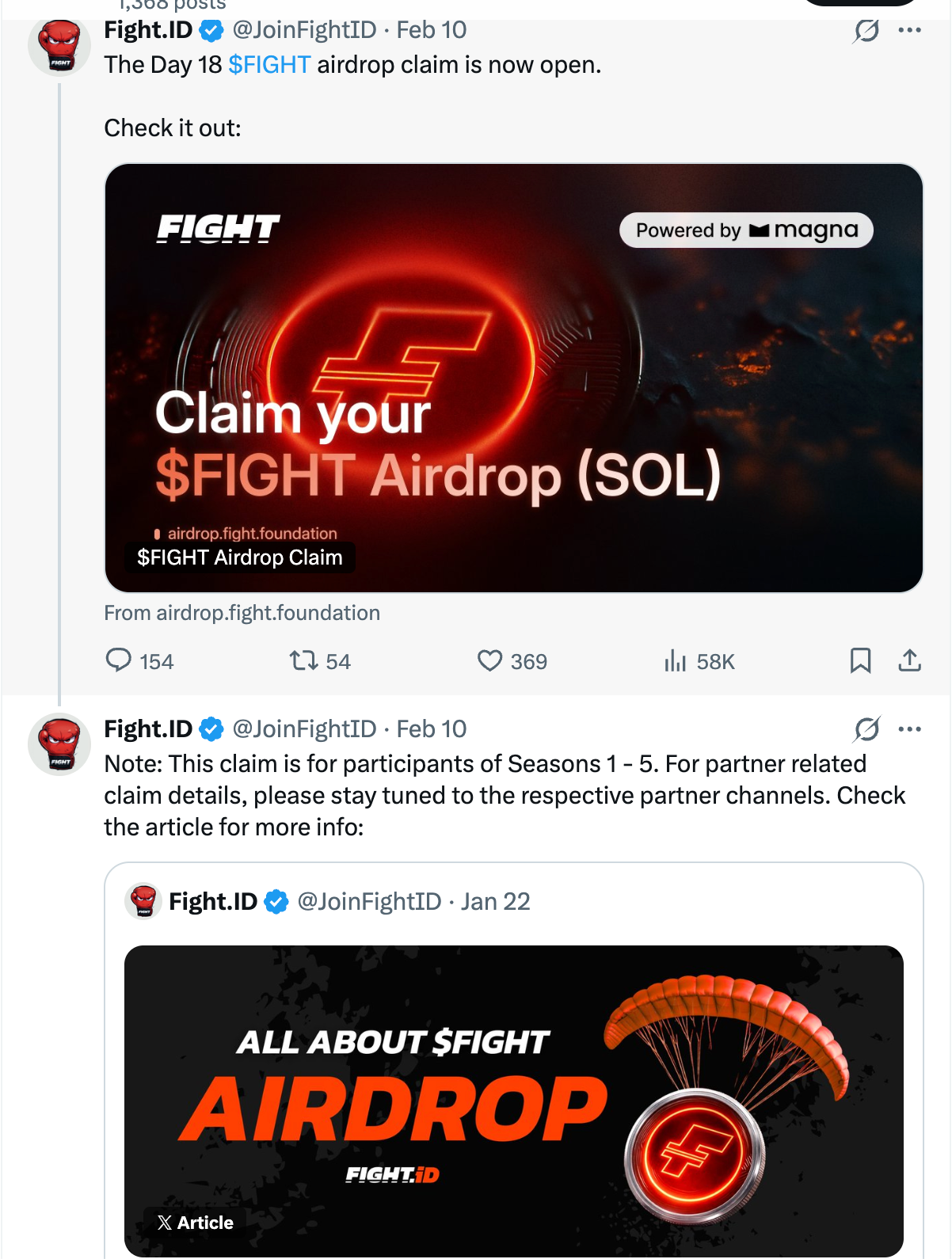Click @JoinFightID handle in quoted post

pyautogui.click(x=369, y=901)
